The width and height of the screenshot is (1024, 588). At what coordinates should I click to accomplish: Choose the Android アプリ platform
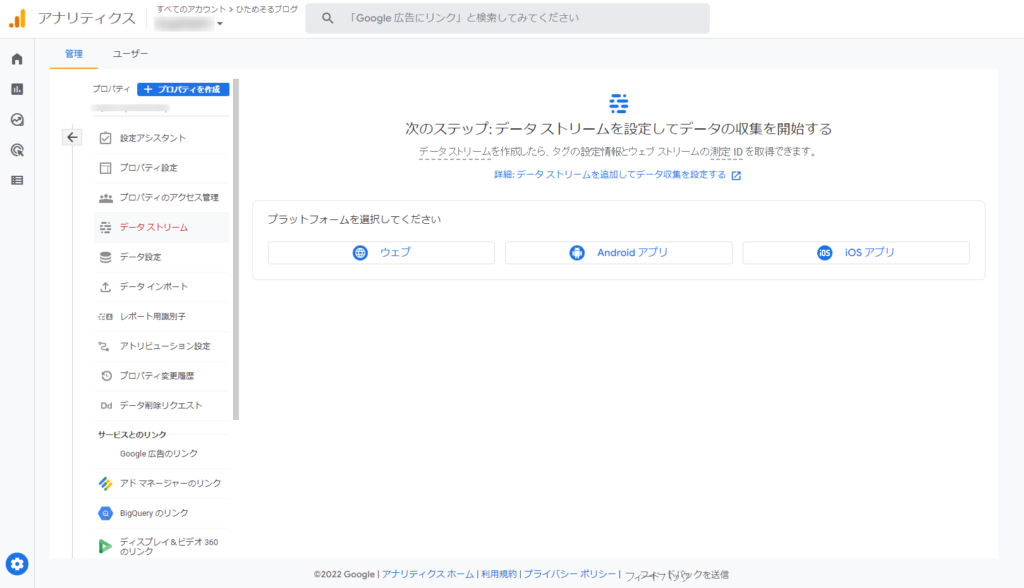point(618,253)
